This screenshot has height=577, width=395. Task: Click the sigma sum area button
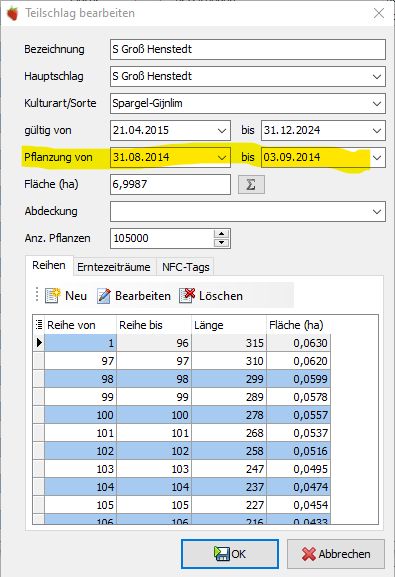251,184
